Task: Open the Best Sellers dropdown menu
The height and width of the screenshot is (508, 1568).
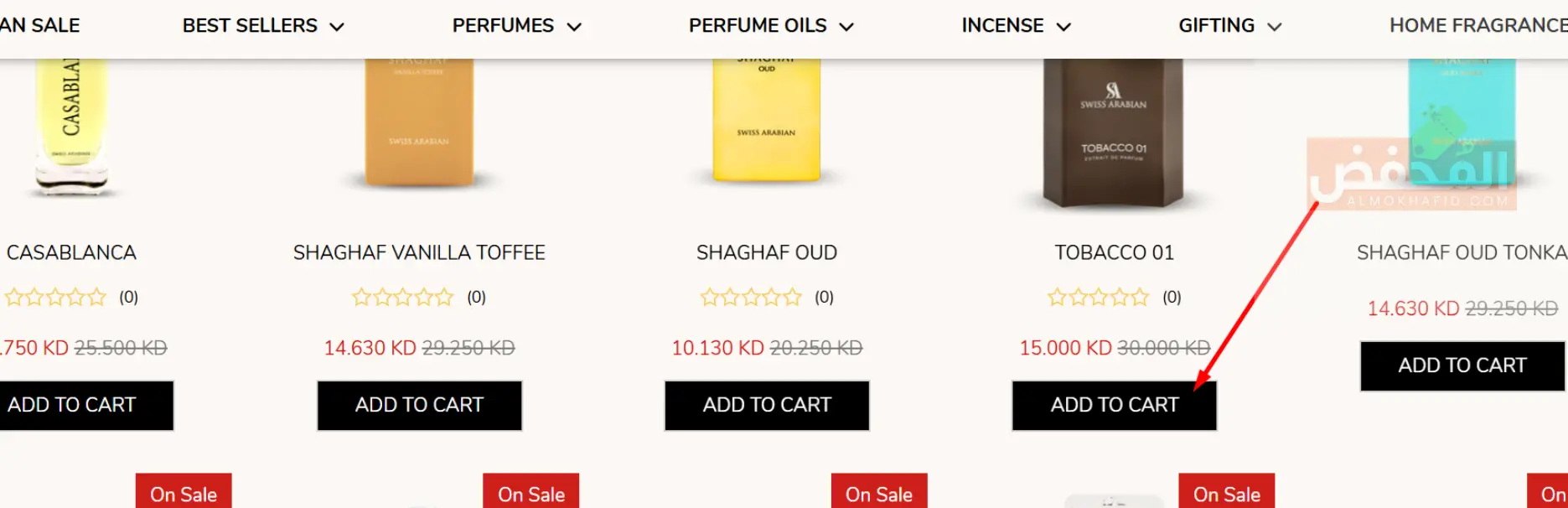Action: pos(263,26)
